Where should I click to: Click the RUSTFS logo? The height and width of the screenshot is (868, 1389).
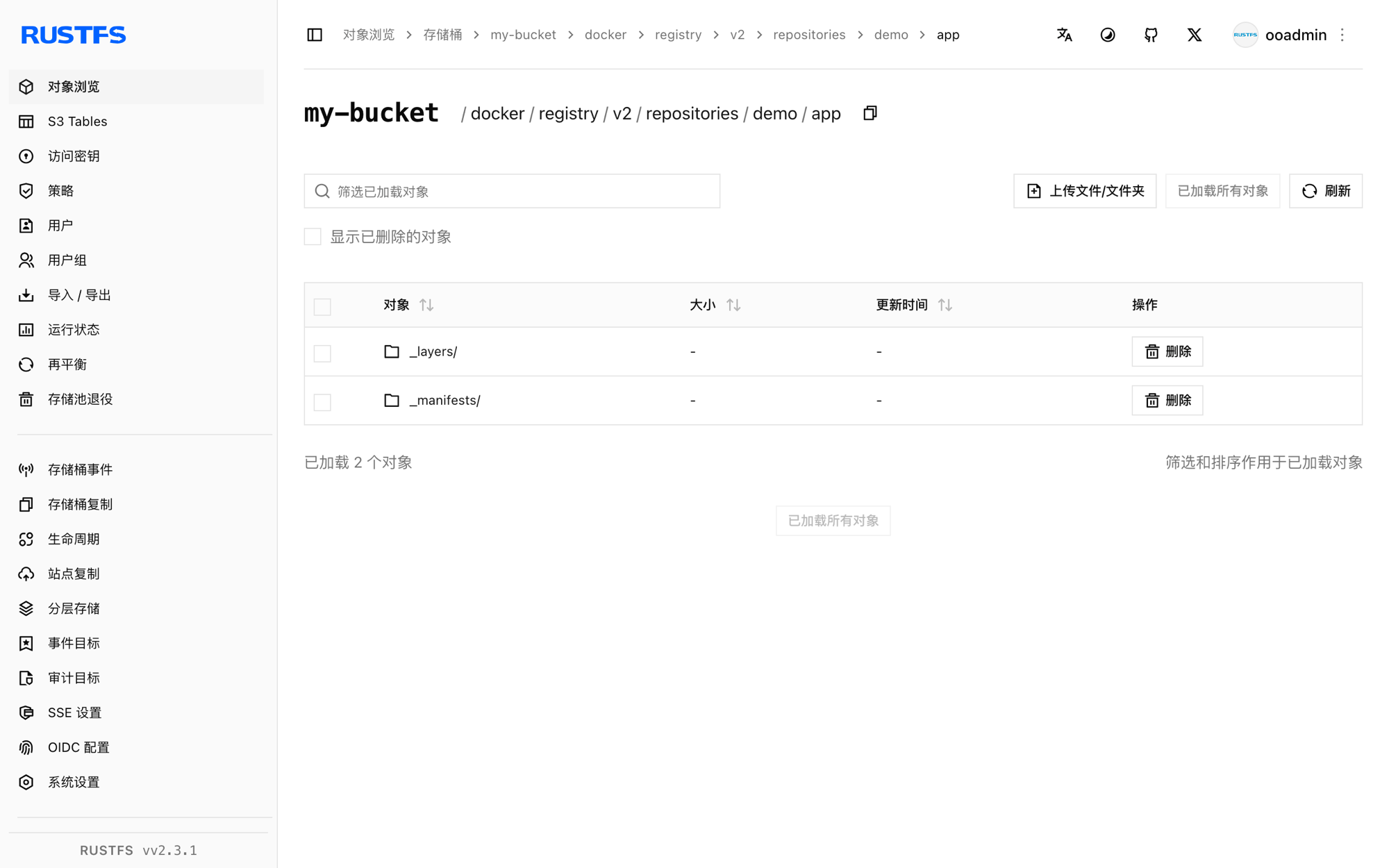pos(73,35)
